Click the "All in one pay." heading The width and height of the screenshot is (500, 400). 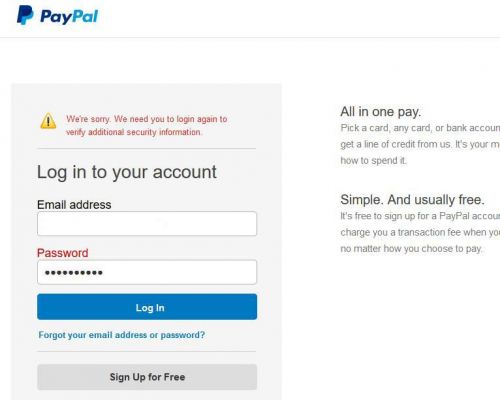click(x=381, y=112)
